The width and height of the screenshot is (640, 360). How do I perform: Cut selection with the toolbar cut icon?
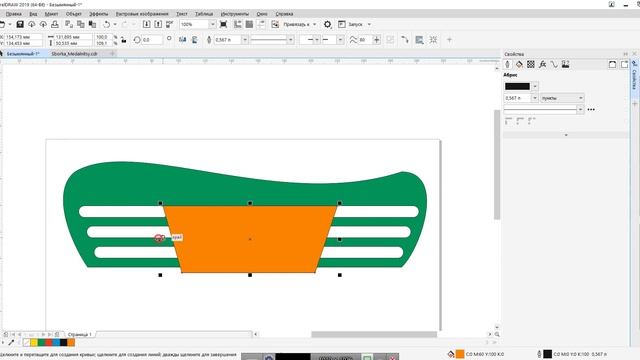click(69, 24)
